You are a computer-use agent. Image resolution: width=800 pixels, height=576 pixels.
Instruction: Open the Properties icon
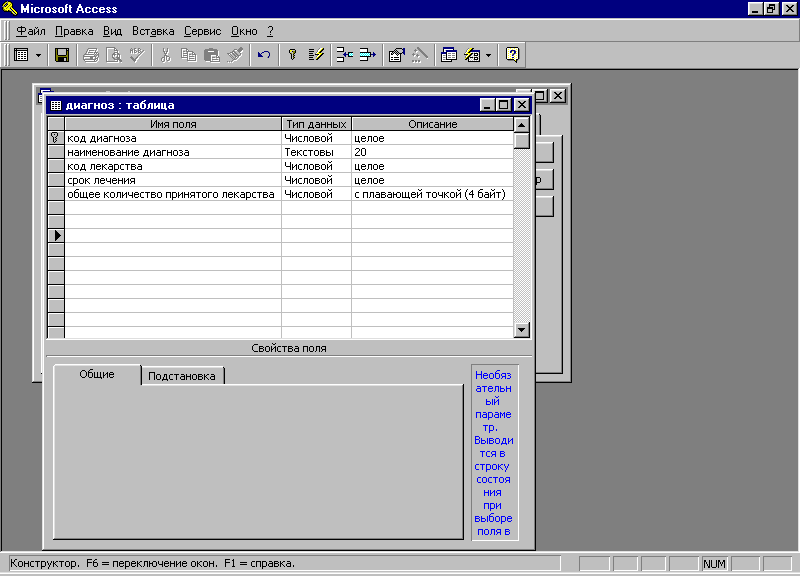pyautogui.click(x=396, y=55)
